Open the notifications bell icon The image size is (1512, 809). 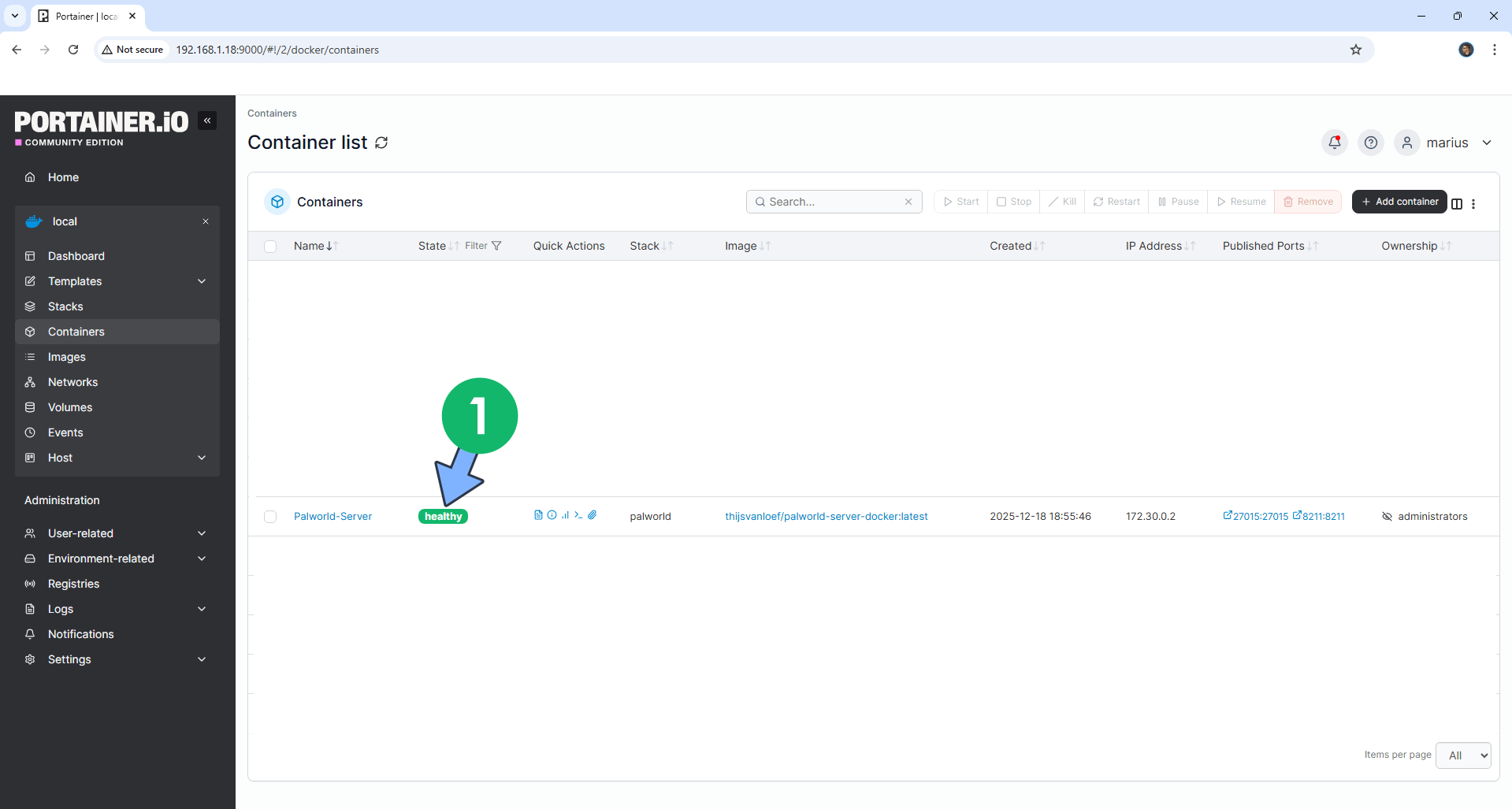pyautogui.click(x=1334, y=143)
